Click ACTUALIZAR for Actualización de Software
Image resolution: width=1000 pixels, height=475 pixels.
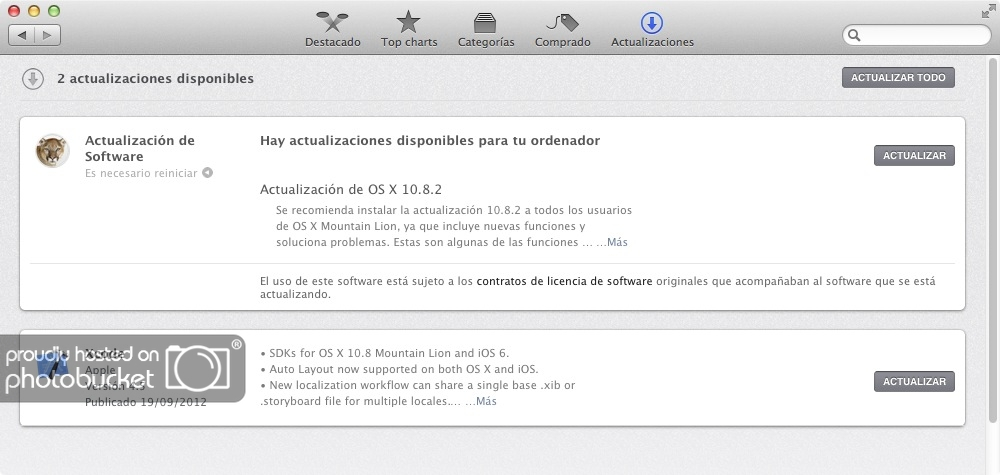pyautogui.click(x=914, y=156)
